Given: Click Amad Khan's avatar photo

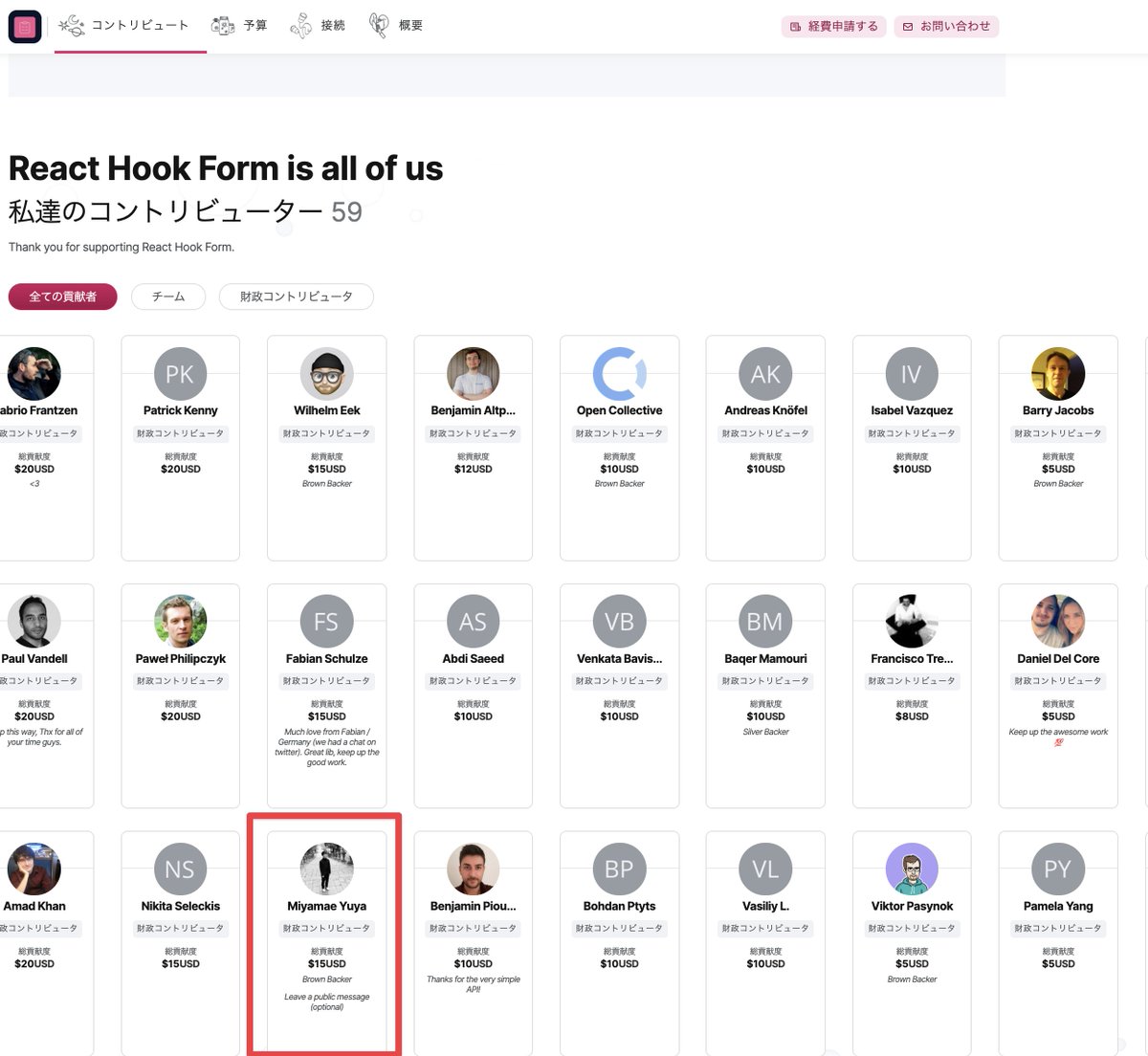Looking at the screenshot, I should click(x=33, y=869).
